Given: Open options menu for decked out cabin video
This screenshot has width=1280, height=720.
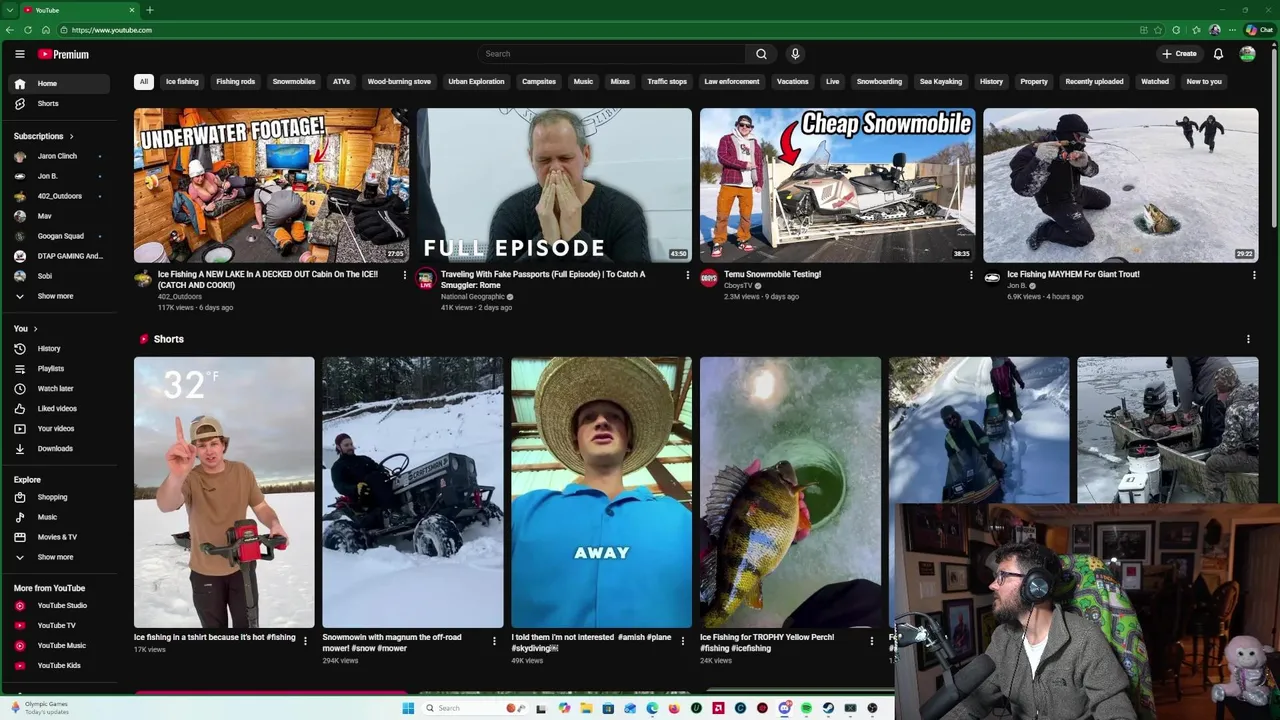Looking at the screenshot, I should point(405,275).
